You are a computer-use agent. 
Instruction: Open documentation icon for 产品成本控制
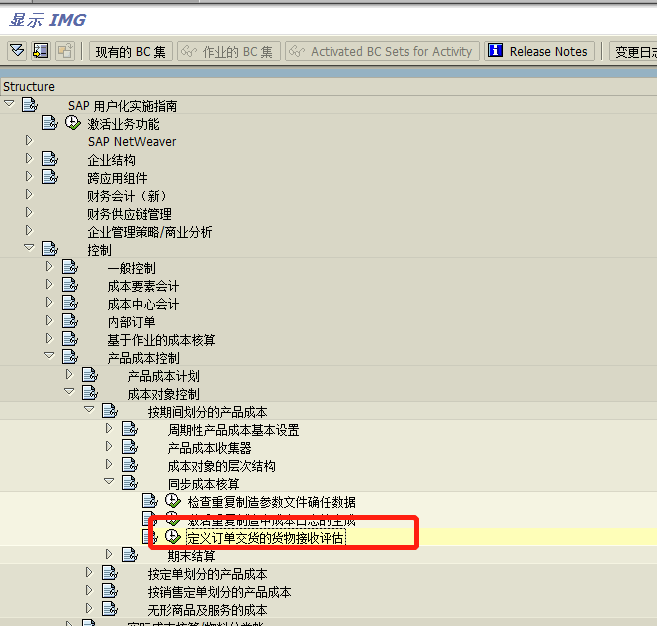point(70,357)
